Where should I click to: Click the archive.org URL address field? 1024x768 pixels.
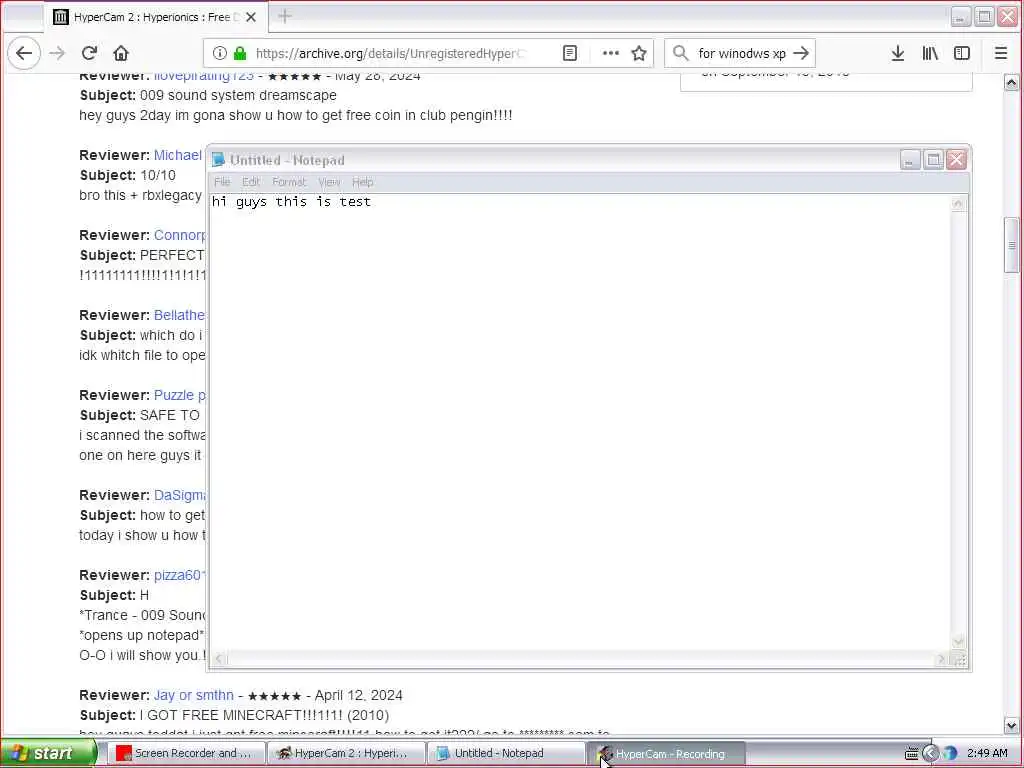click(x=392, y=54)
